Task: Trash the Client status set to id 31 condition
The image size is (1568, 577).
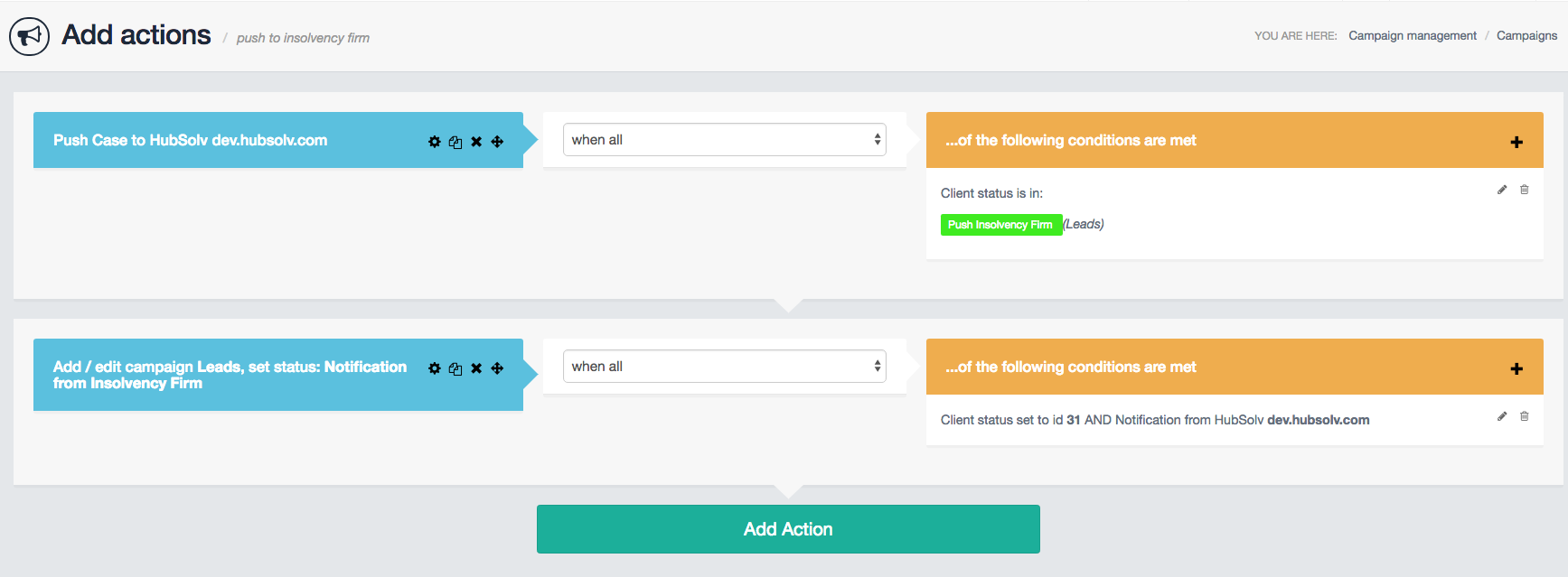Action: pyautogui.click(x=1525, y=416)
